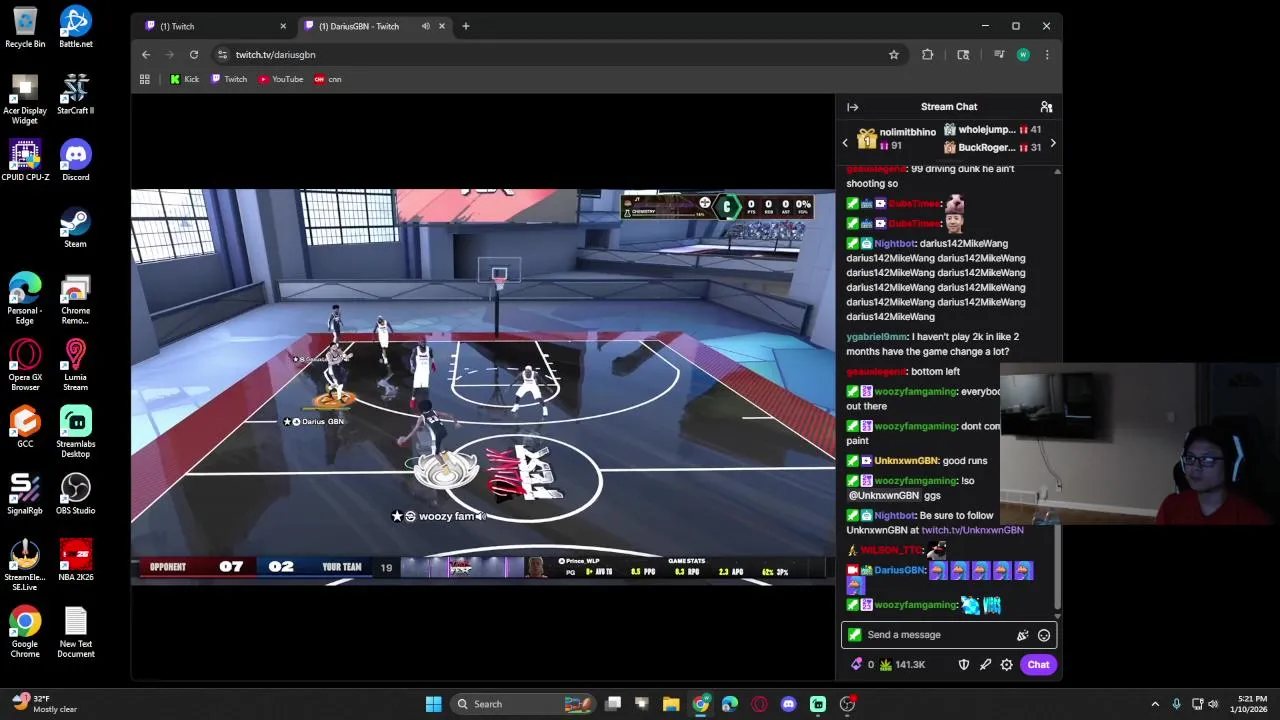Open DariusGBN username in chat

point(899,570)
